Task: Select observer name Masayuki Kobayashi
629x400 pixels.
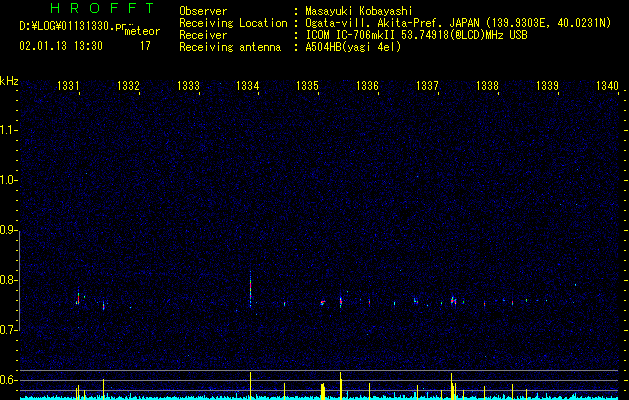Action: pos(359,11)
